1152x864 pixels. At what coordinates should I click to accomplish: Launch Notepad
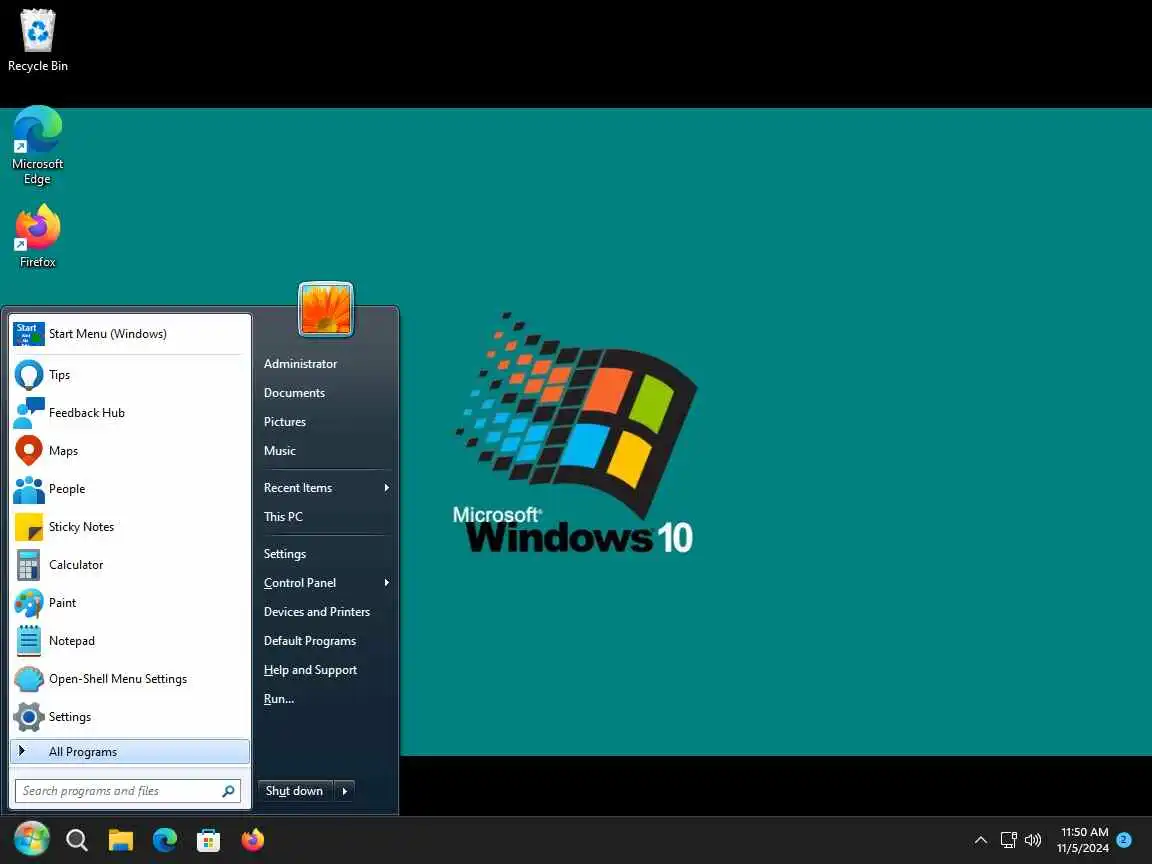coord(130,641)
